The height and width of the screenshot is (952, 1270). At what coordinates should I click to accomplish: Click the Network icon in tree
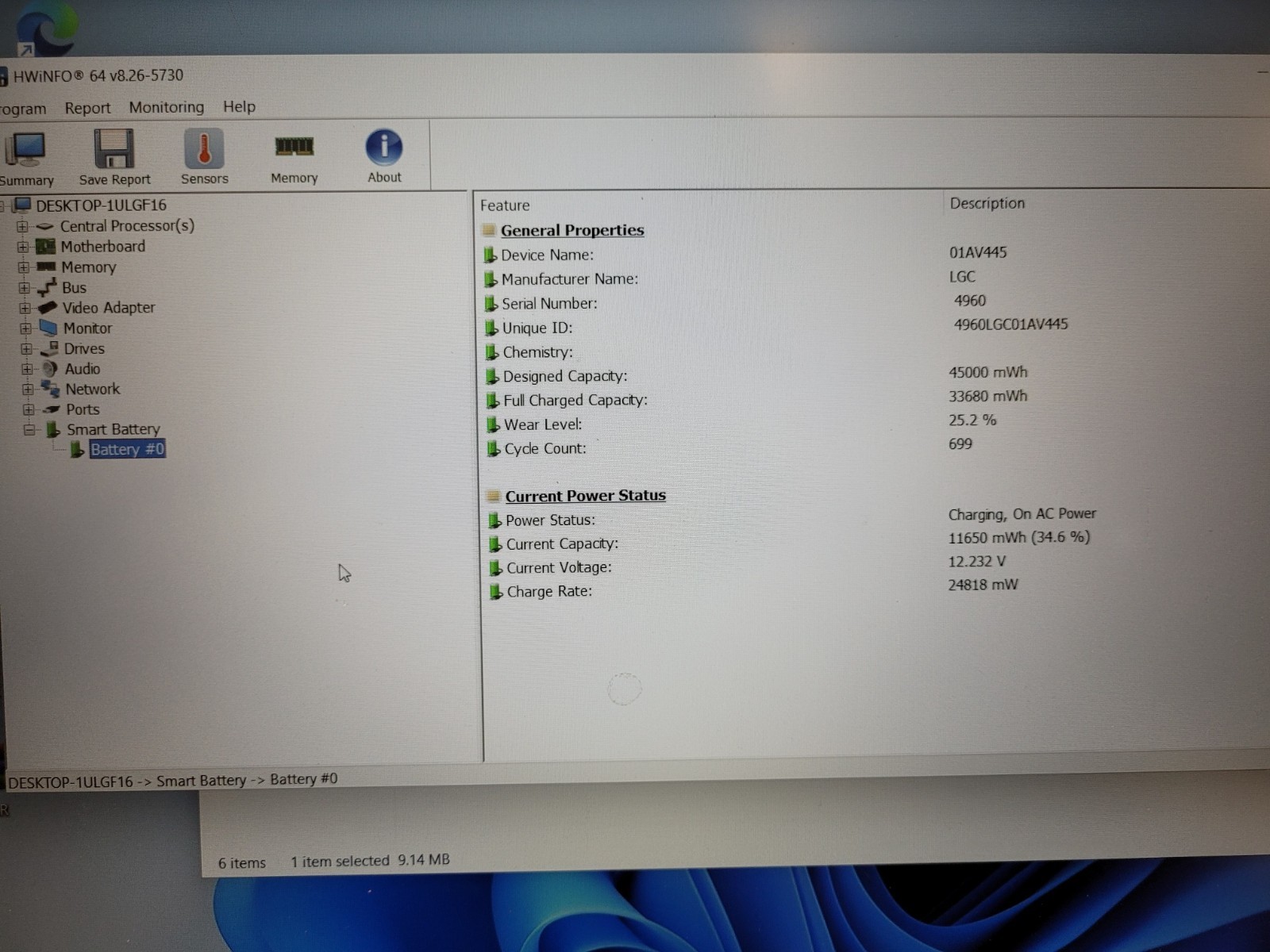[51, 389]
